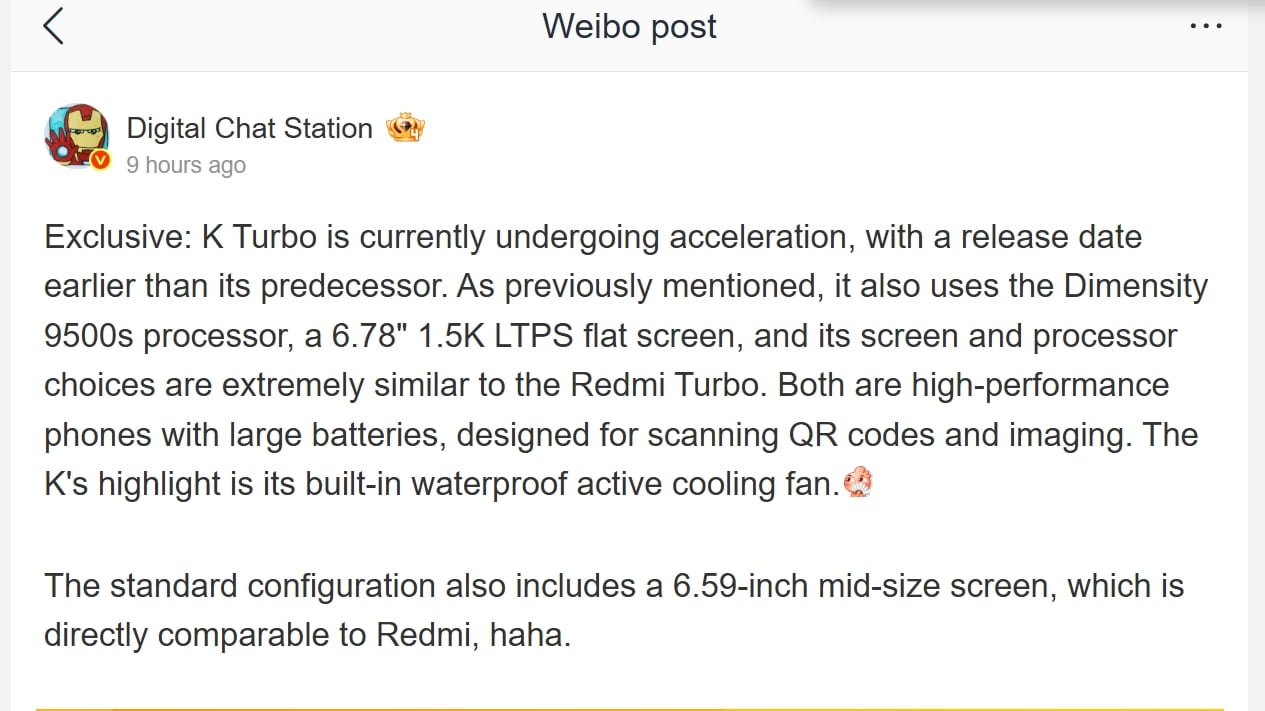Click the Weibo post title header

tap(628, 27)
